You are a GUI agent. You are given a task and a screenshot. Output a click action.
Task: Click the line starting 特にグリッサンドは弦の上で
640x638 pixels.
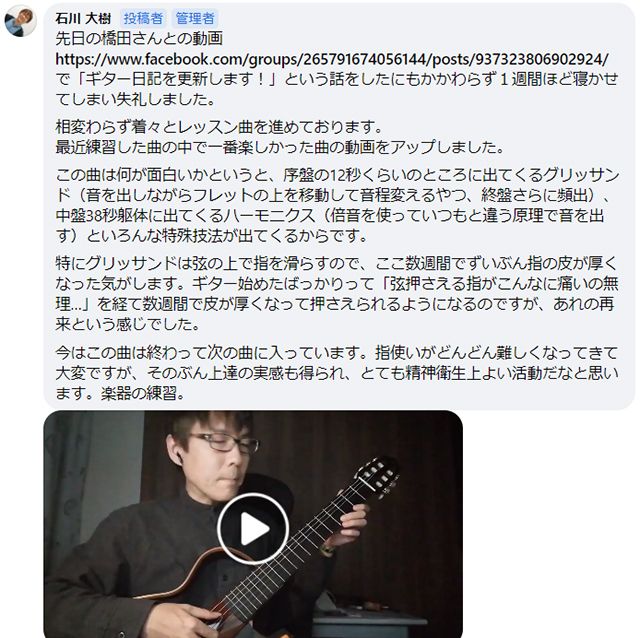click(x=337, y=264)
